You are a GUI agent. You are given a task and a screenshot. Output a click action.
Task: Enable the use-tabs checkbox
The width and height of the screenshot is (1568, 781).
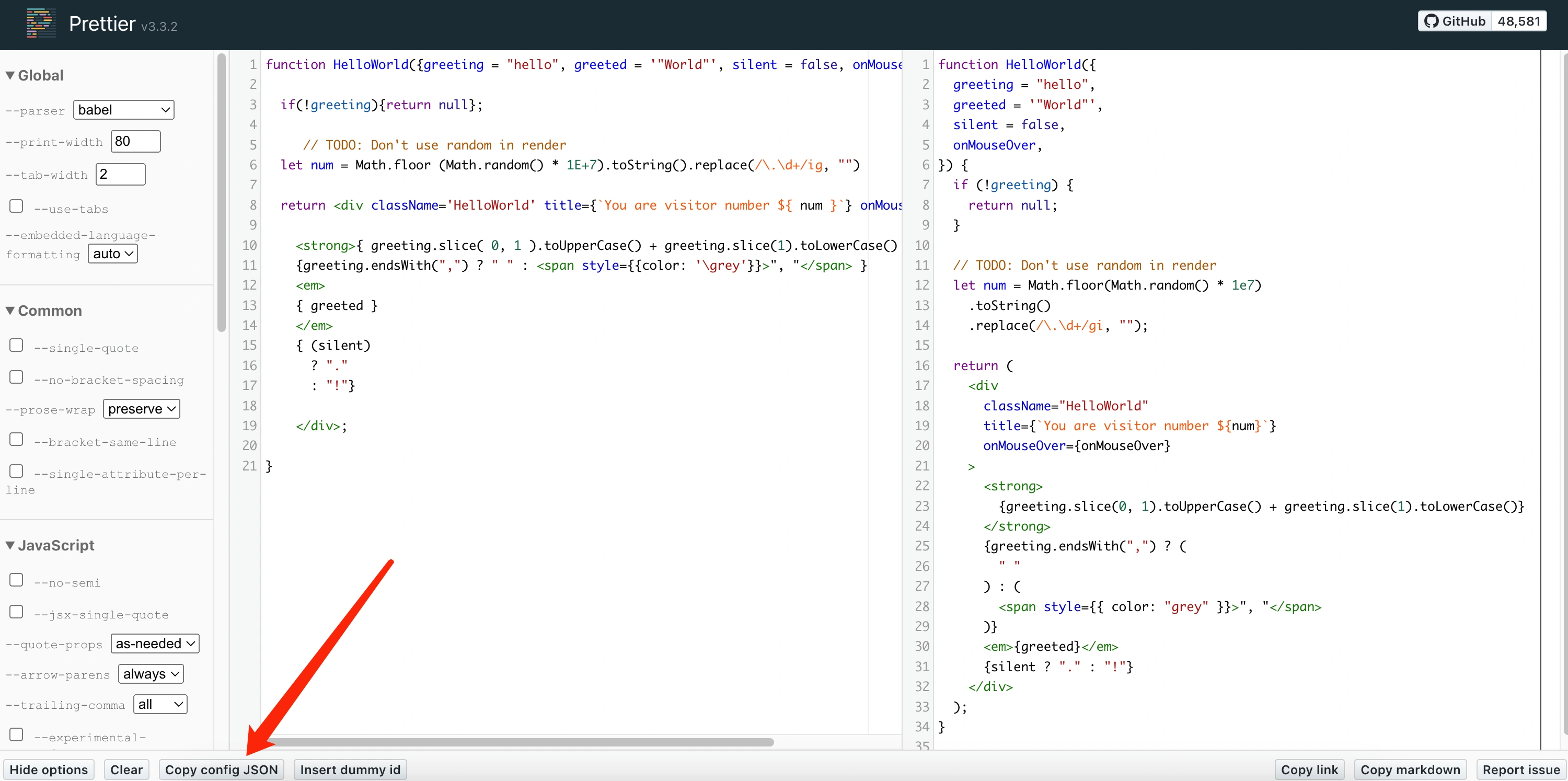click(16, 206)
